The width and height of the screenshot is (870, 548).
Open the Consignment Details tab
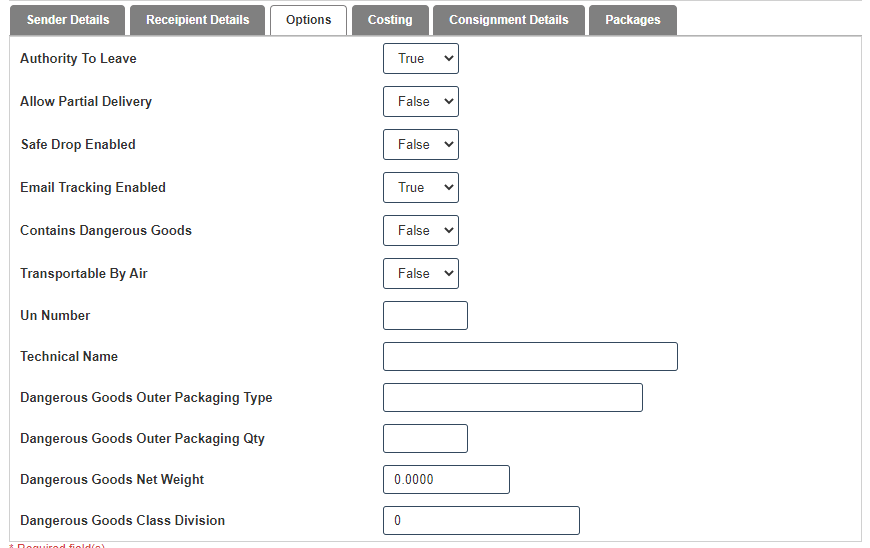pyautogui.click(x=508, y=20)
